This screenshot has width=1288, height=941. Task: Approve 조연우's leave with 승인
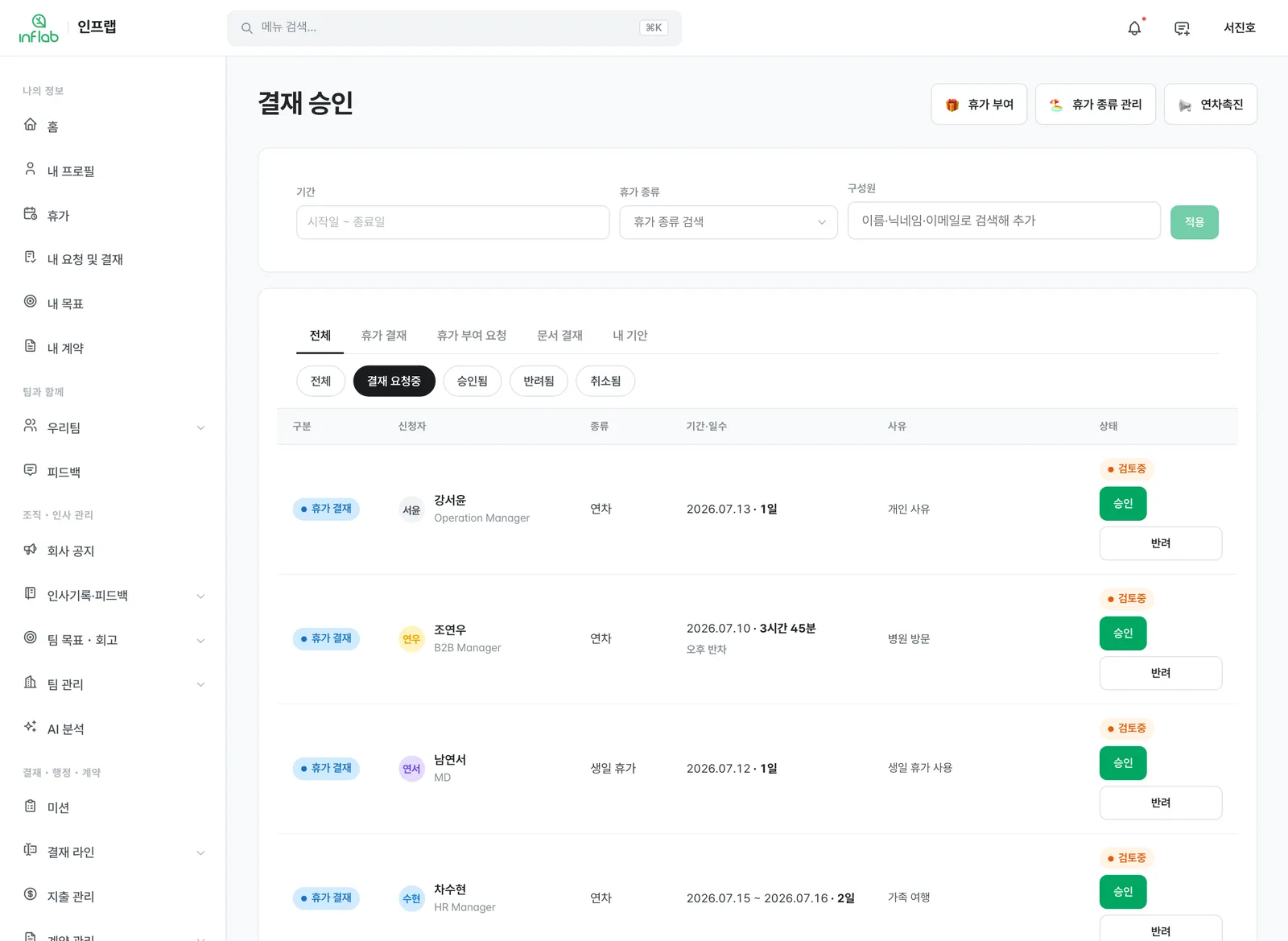click(1123, 634)
